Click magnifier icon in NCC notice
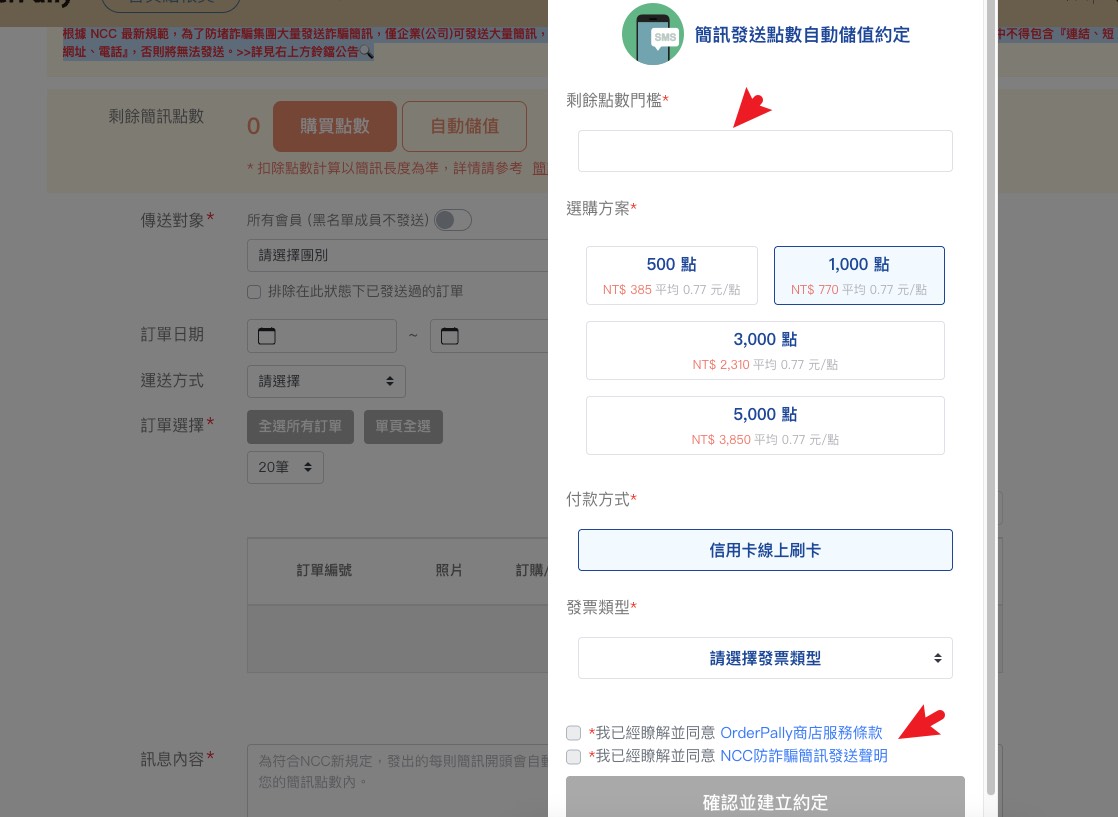This screenshot has height=817, width=1118. coord(366,51)
